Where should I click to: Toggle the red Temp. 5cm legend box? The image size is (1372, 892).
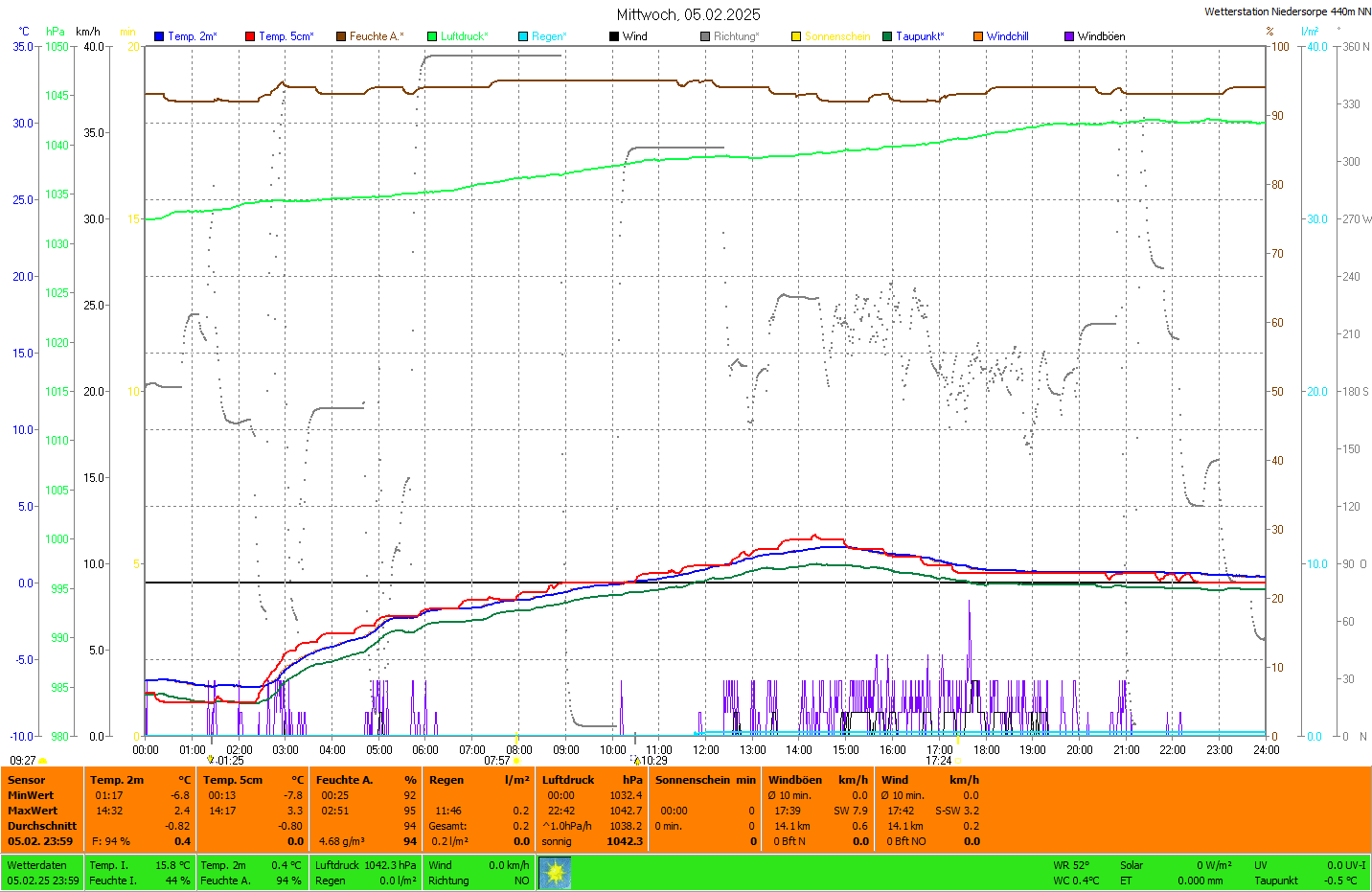pyautogui.click(x=250, y=36)
